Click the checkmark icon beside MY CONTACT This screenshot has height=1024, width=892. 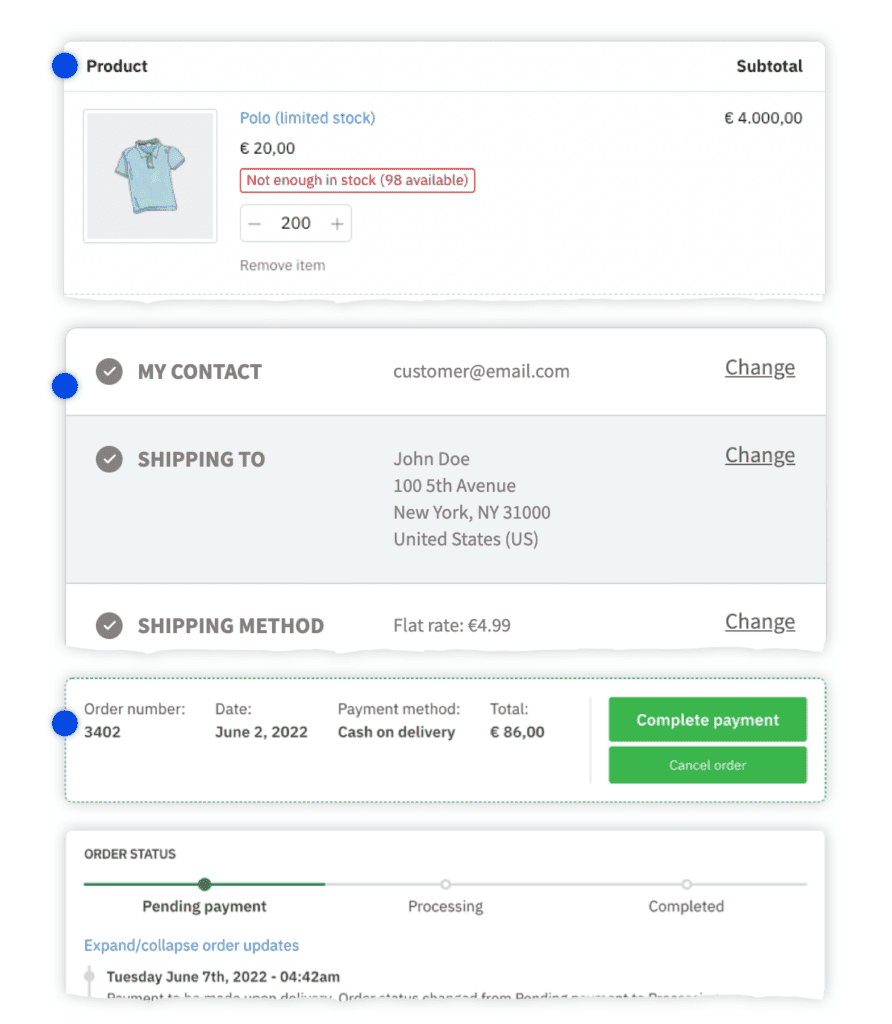pos(109,371)
